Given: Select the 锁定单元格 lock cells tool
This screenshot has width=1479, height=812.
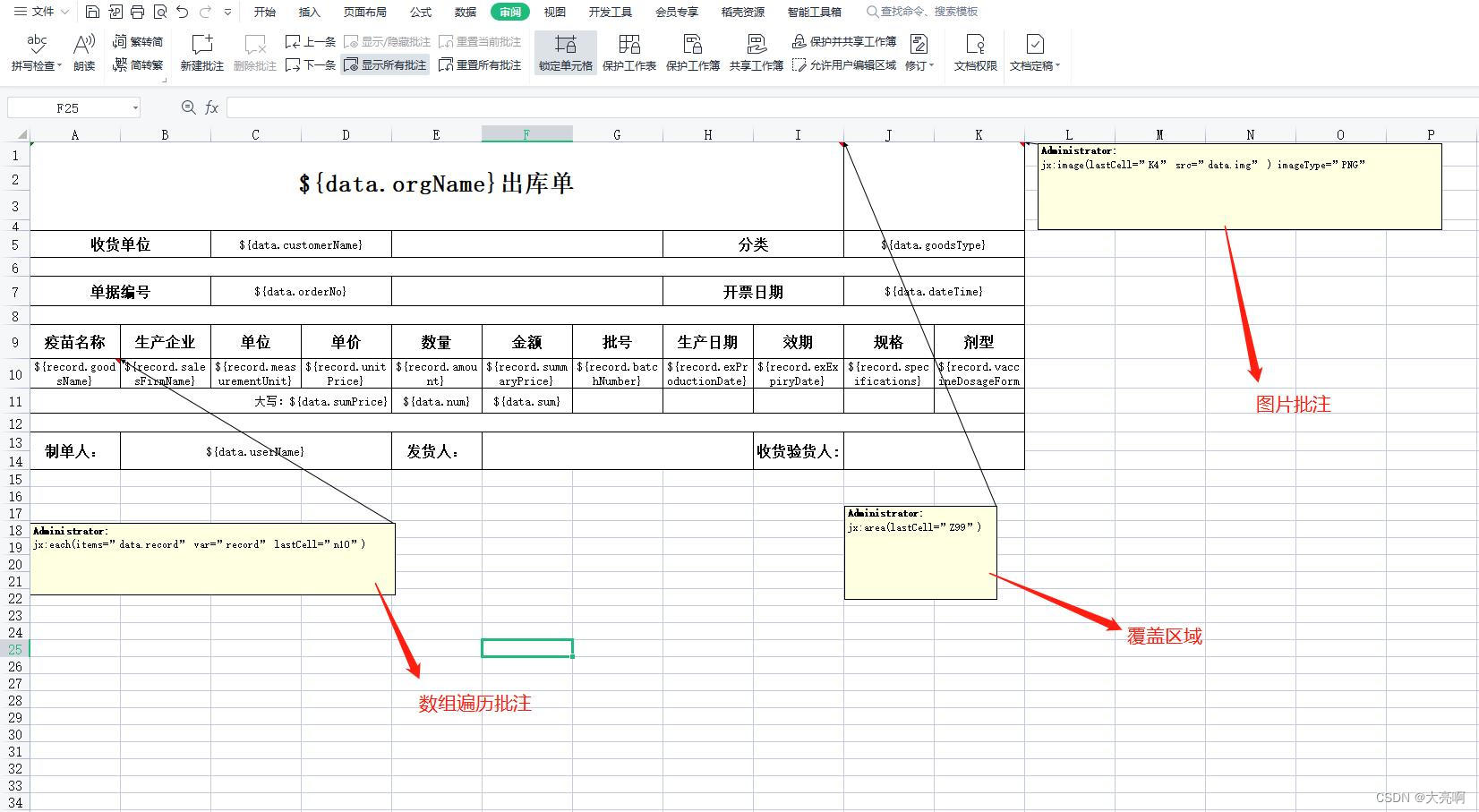Looking at the screenshot, I should pos(564,52).
